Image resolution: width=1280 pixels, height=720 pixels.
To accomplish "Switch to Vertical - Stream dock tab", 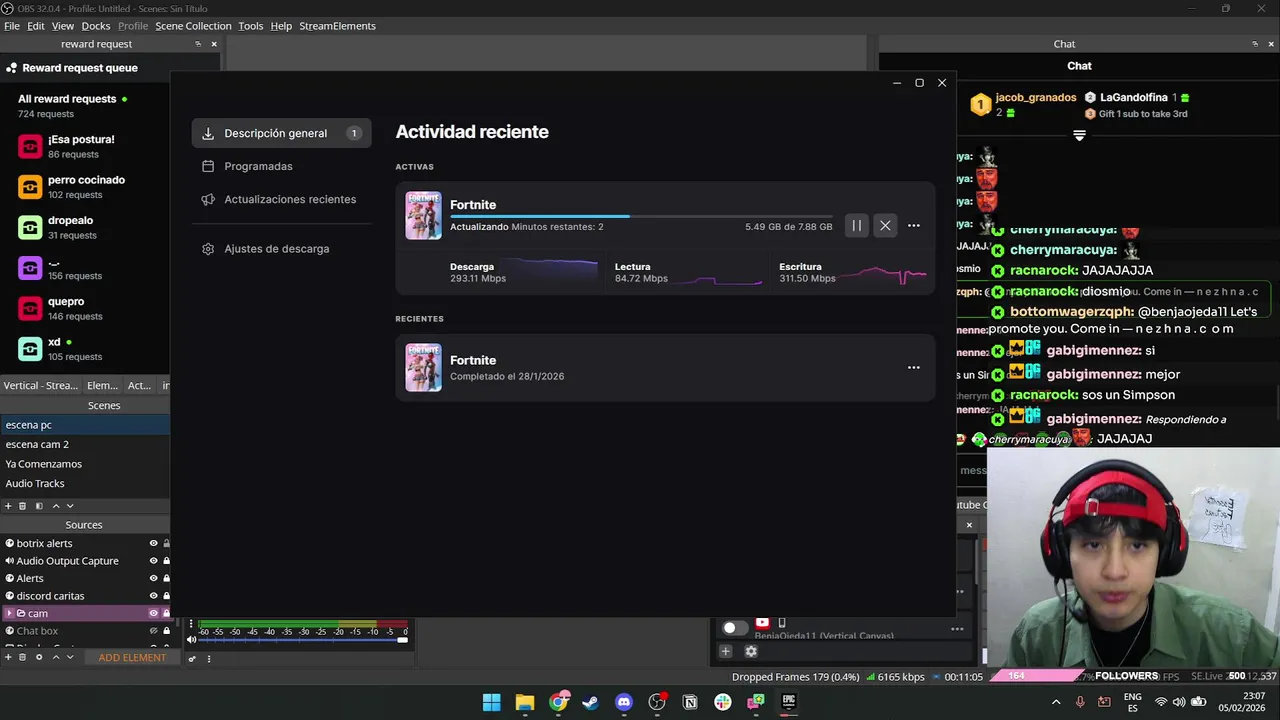I will (x=41, y=385).
